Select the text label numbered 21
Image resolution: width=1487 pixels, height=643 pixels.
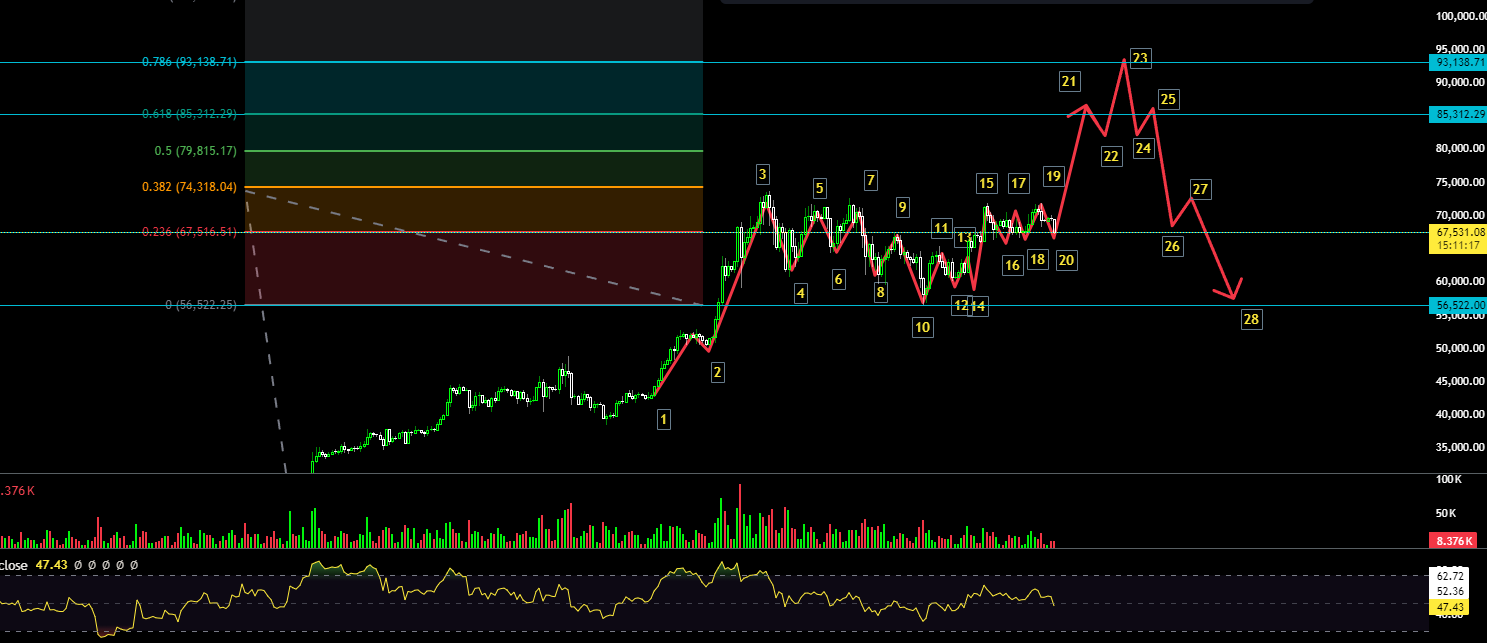[x=1070, y=82]
